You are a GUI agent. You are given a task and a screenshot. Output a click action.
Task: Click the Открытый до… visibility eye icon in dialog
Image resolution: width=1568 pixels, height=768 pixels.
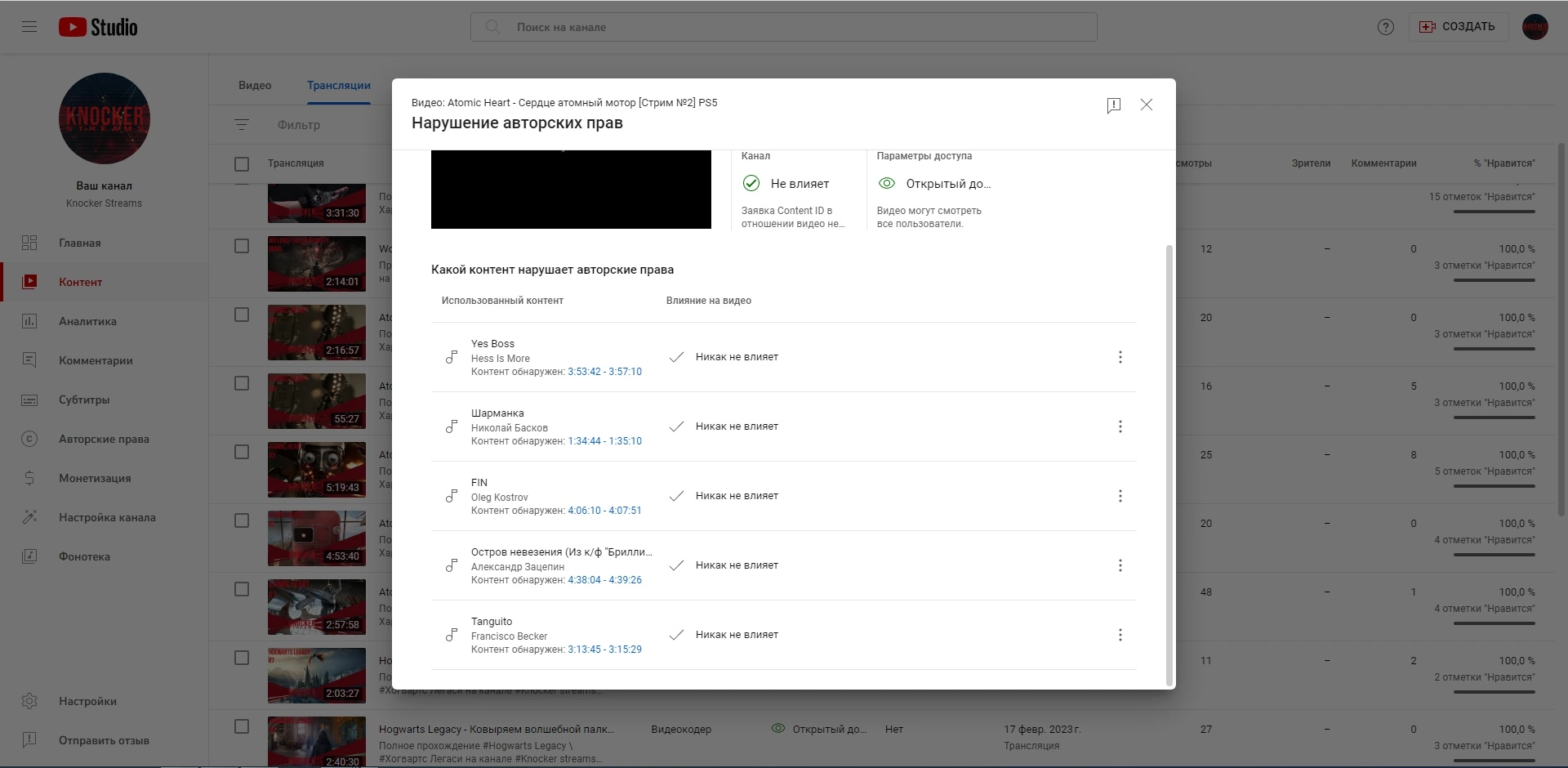tap(887, 184)
